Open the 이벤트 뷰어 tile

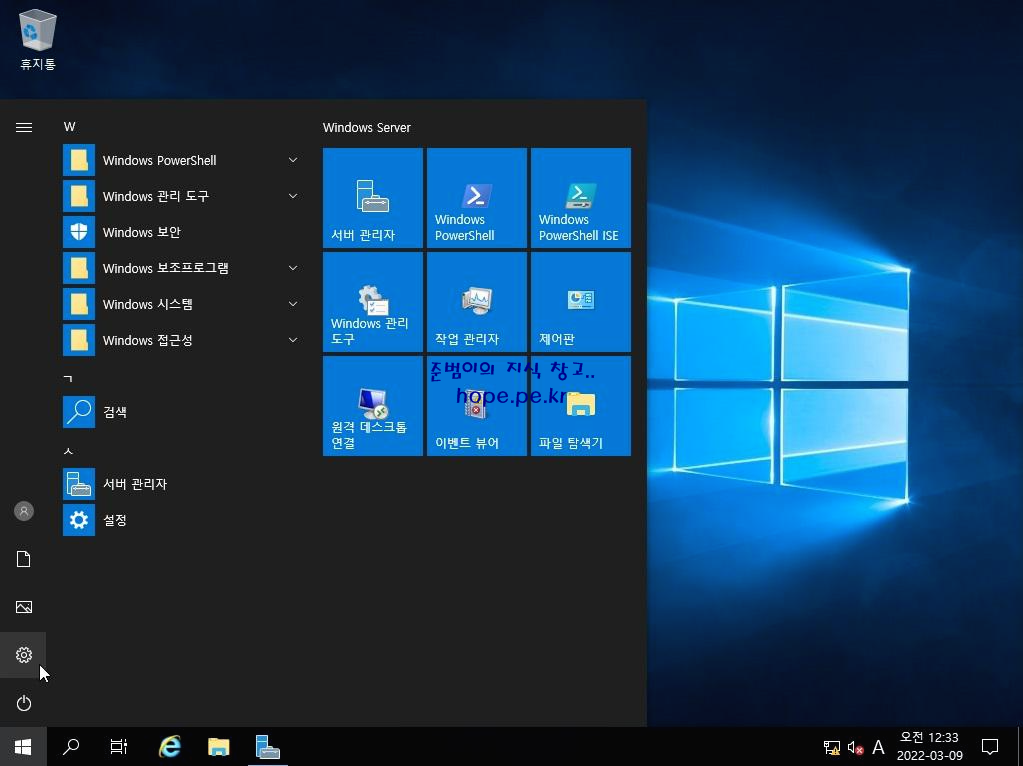(476, 406)
